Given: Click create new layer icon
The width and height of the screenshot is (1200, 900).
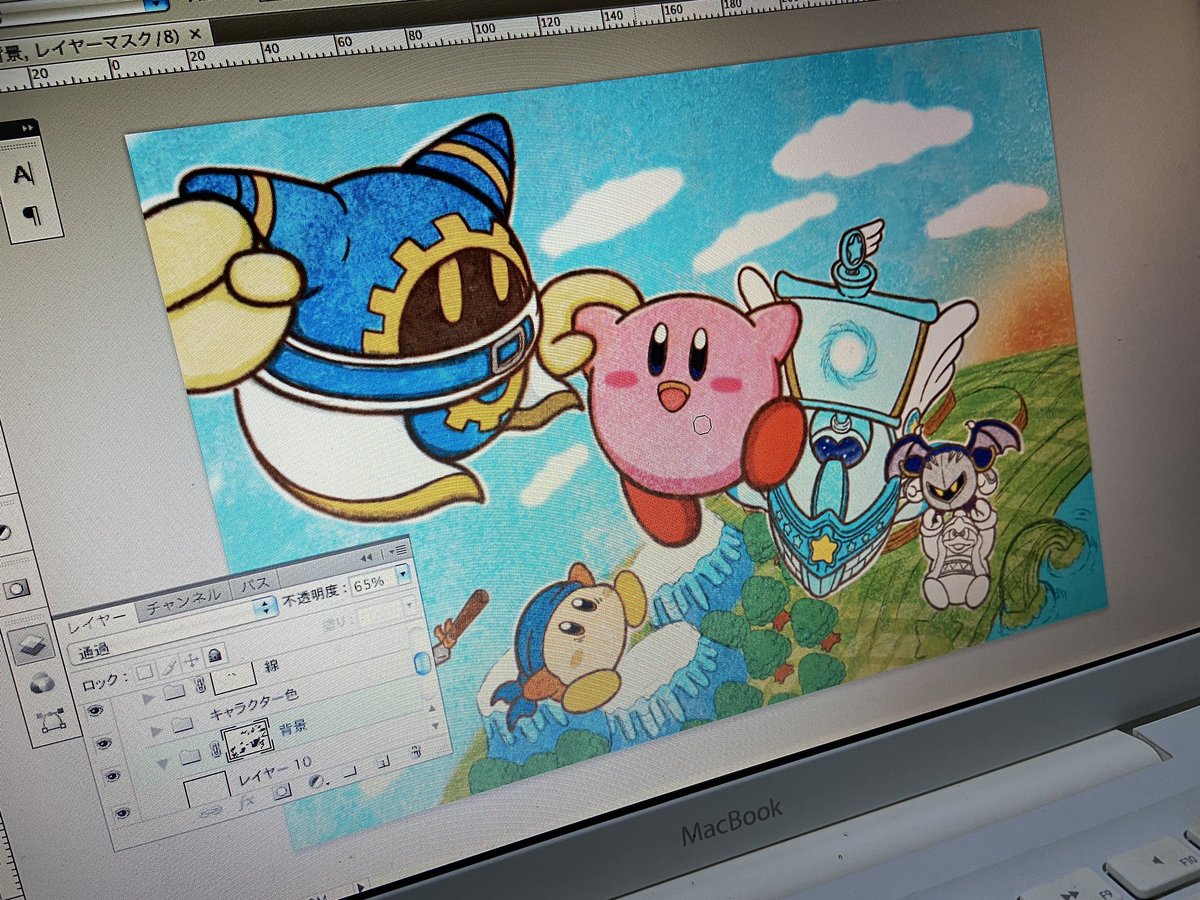Looking at the screenshot, I should tap(383, 763).
